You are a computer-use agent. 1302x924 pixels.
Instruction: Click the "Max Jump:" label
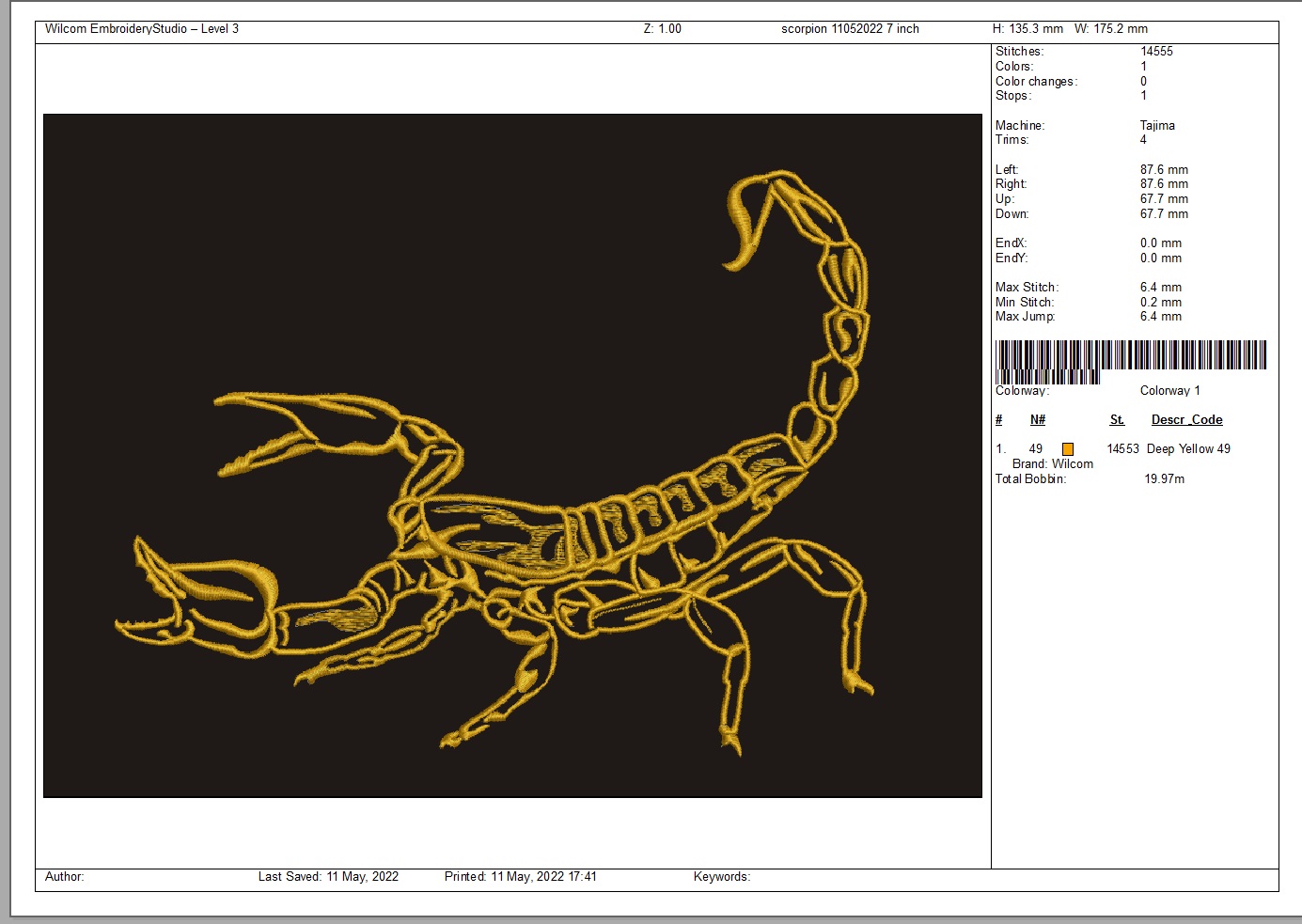[1026, 317]
